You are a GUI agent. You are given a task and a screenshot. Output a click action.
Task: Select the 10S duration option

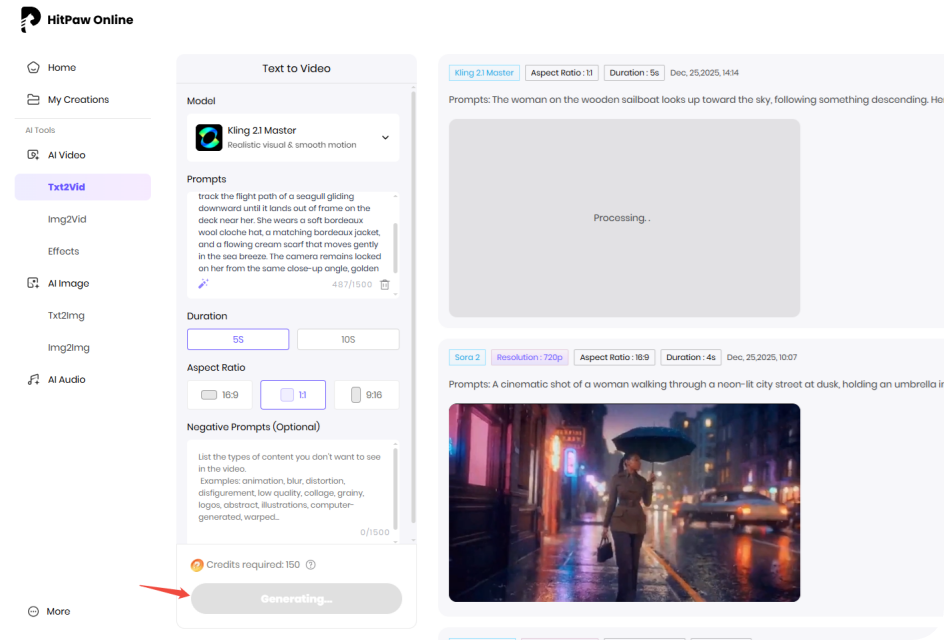(x=347, y=340)
